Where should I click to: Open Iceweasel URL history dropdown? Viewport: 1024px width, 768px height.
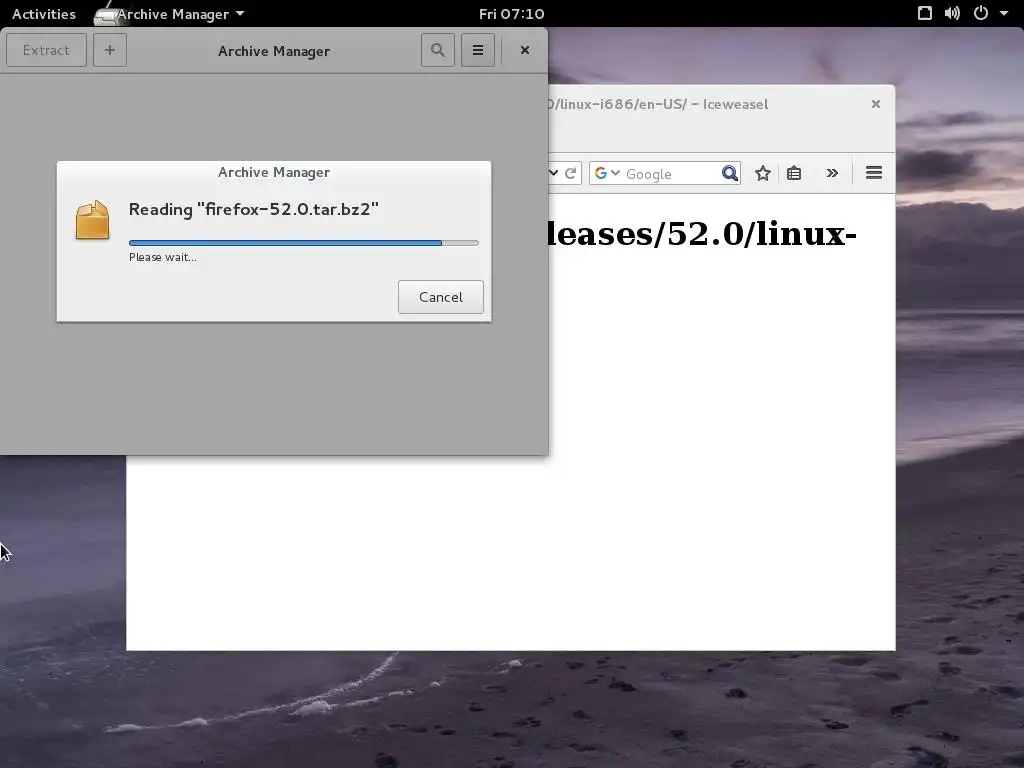[x=554, y=173]
